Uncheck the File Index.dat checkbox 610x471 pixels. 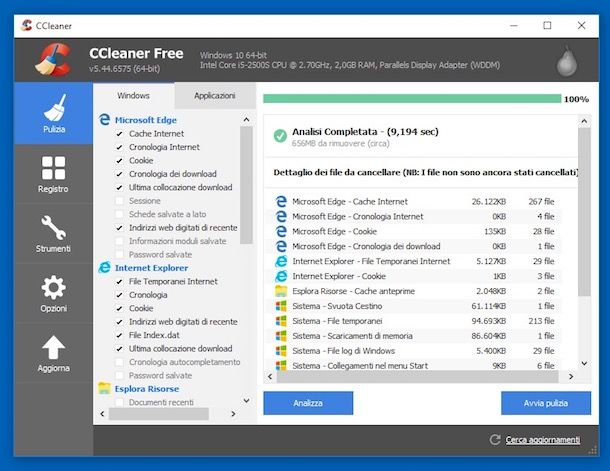(119, 335)
